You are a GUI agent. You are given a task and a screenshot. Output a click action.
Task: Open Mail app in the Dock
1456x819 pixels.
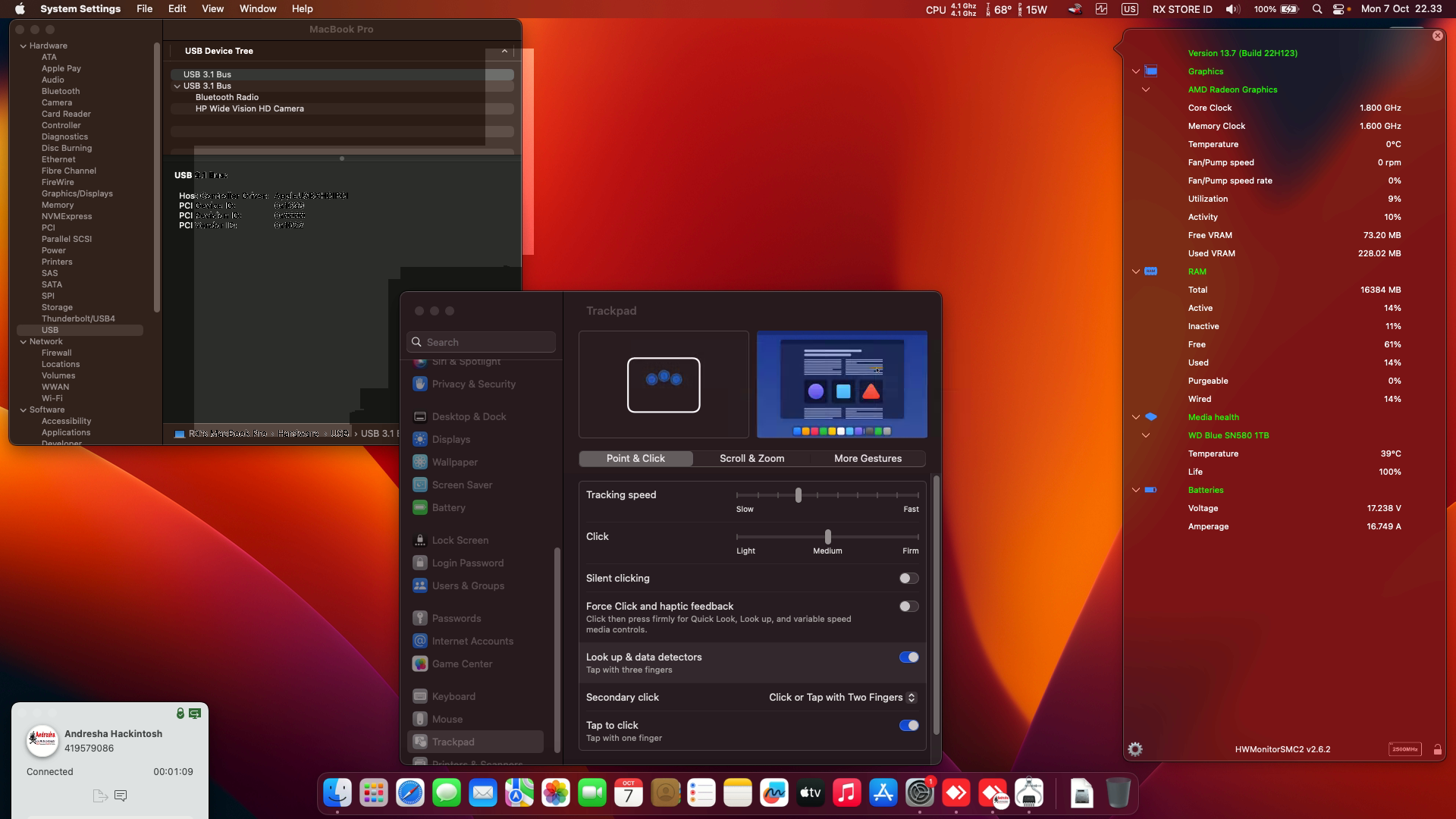tap(483, 793)
